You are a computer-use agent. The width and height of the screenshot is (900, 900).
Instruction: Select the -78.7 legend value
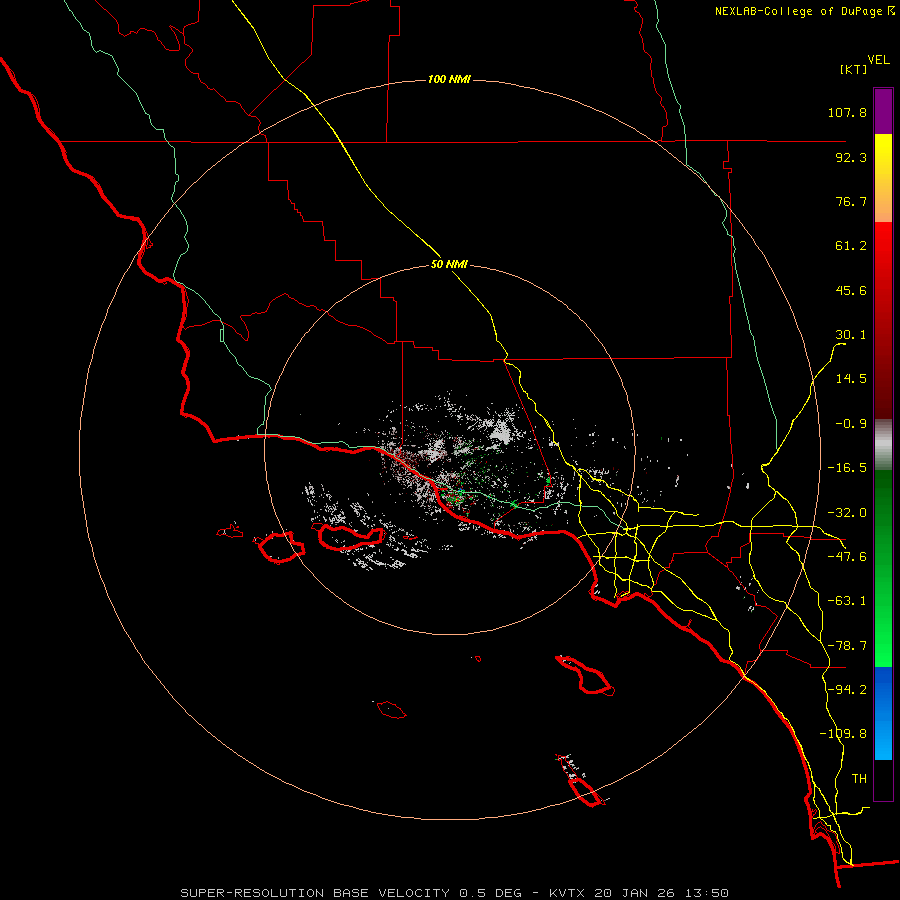847,646
